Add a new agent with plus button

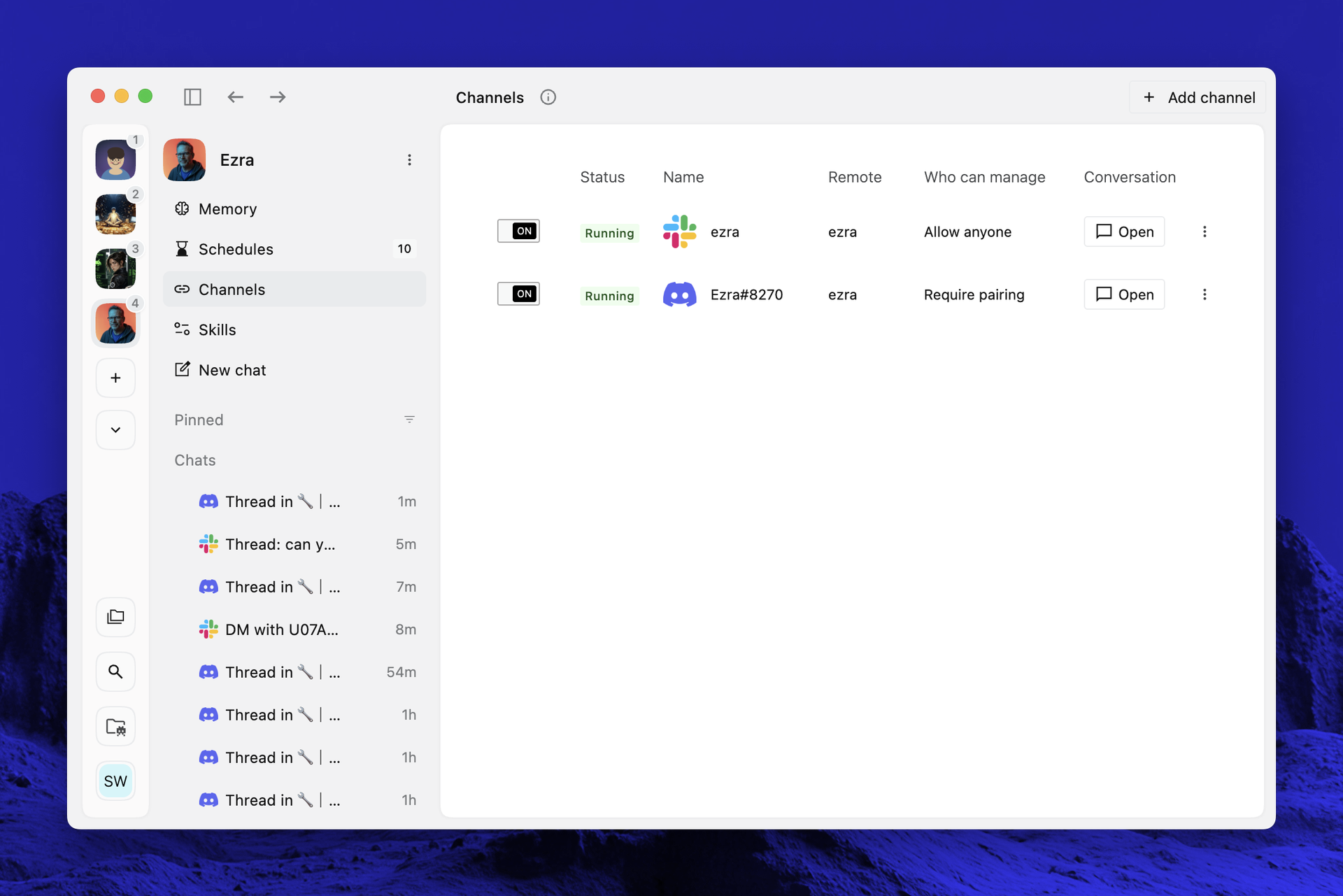[115, 378]
